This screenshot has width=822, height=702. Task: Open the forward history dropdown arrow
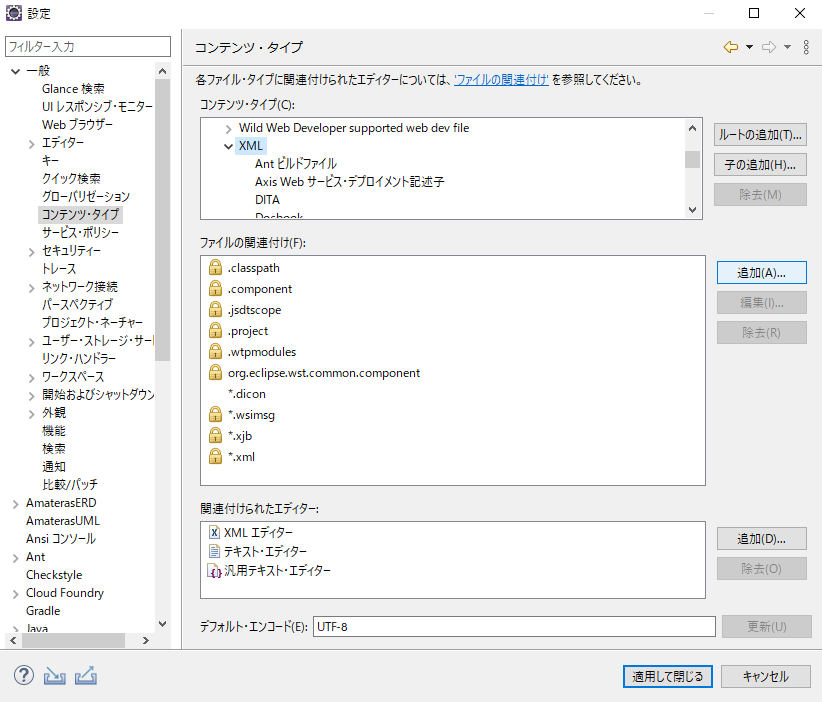787,47
